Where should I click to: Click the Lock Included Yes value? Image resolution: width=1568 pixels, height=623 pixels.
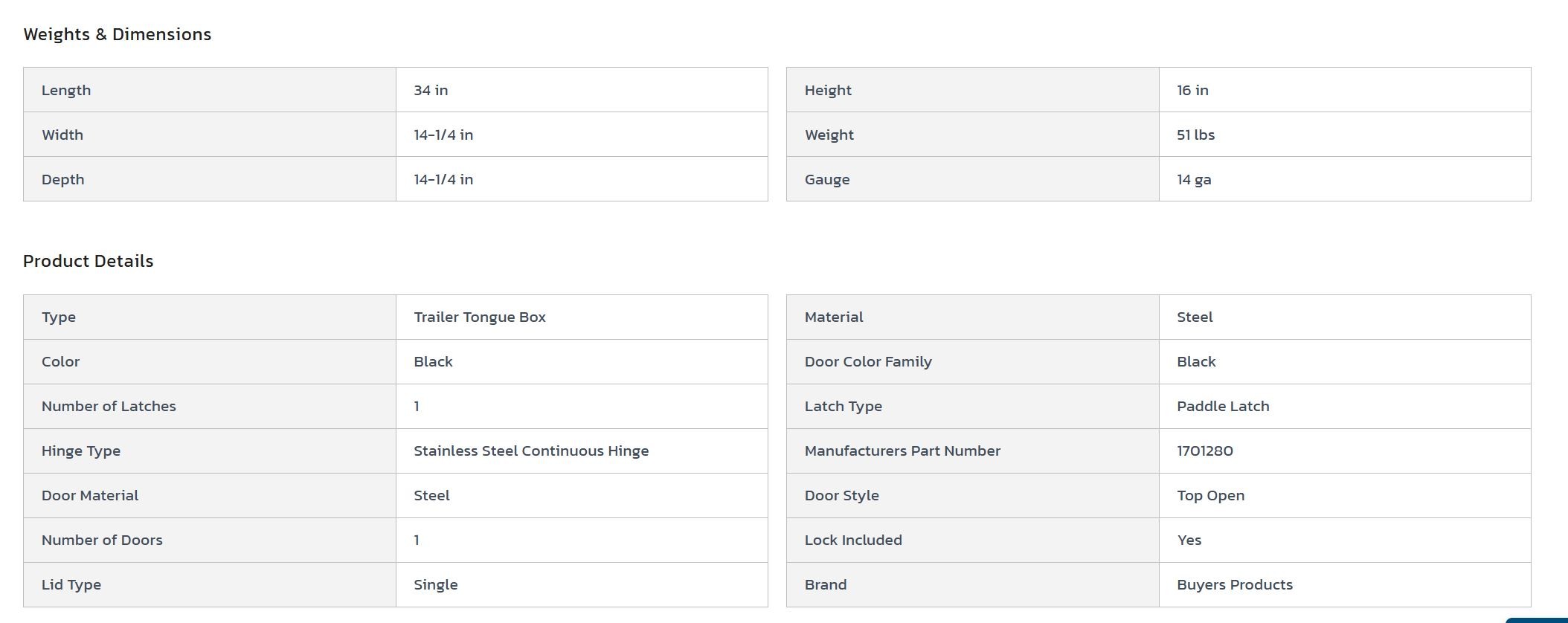pos(1189,540)
